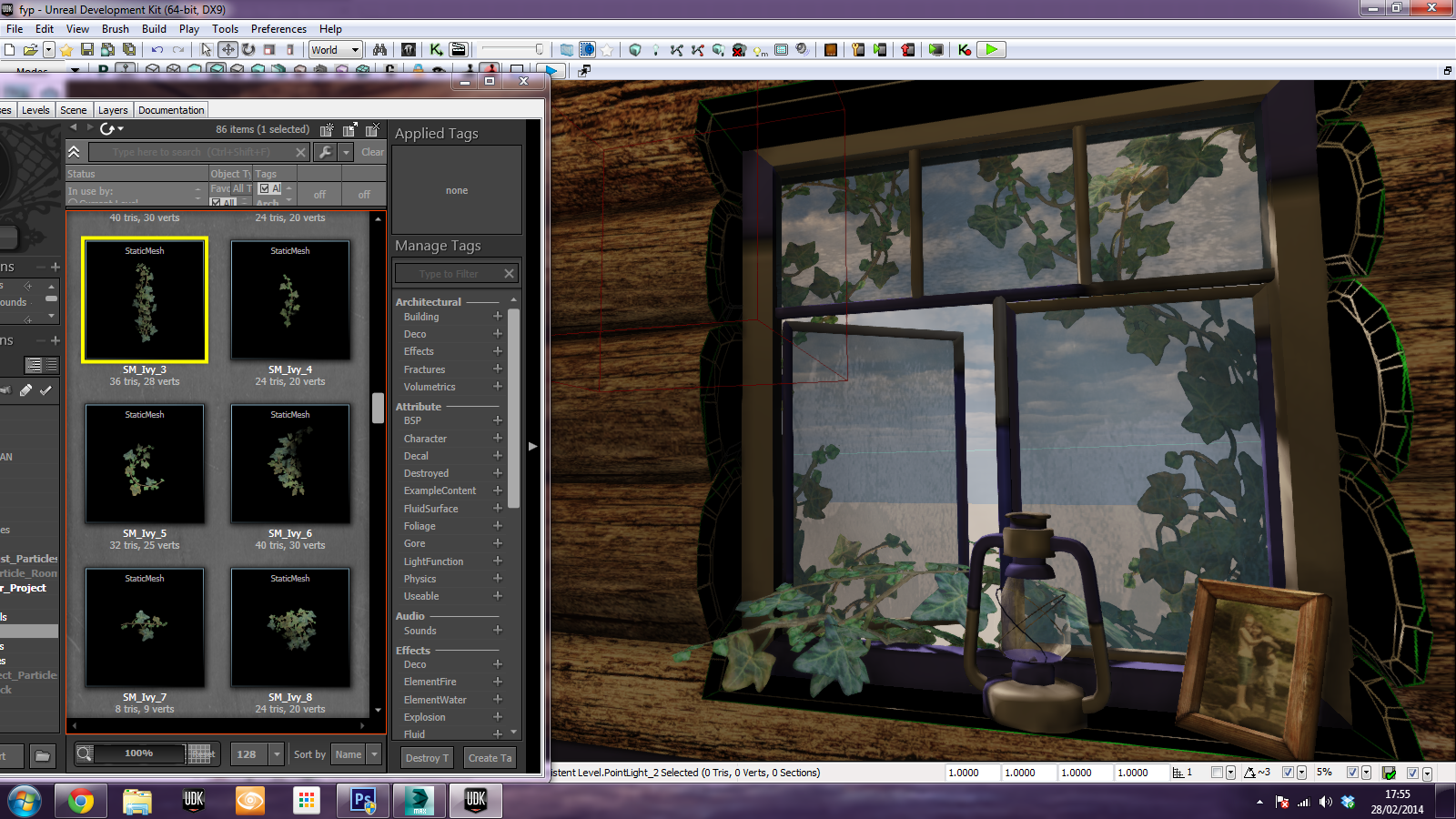Screen dimensions: 1456x819
Task: Add the Building tag with plus
Action: point(498,317)
